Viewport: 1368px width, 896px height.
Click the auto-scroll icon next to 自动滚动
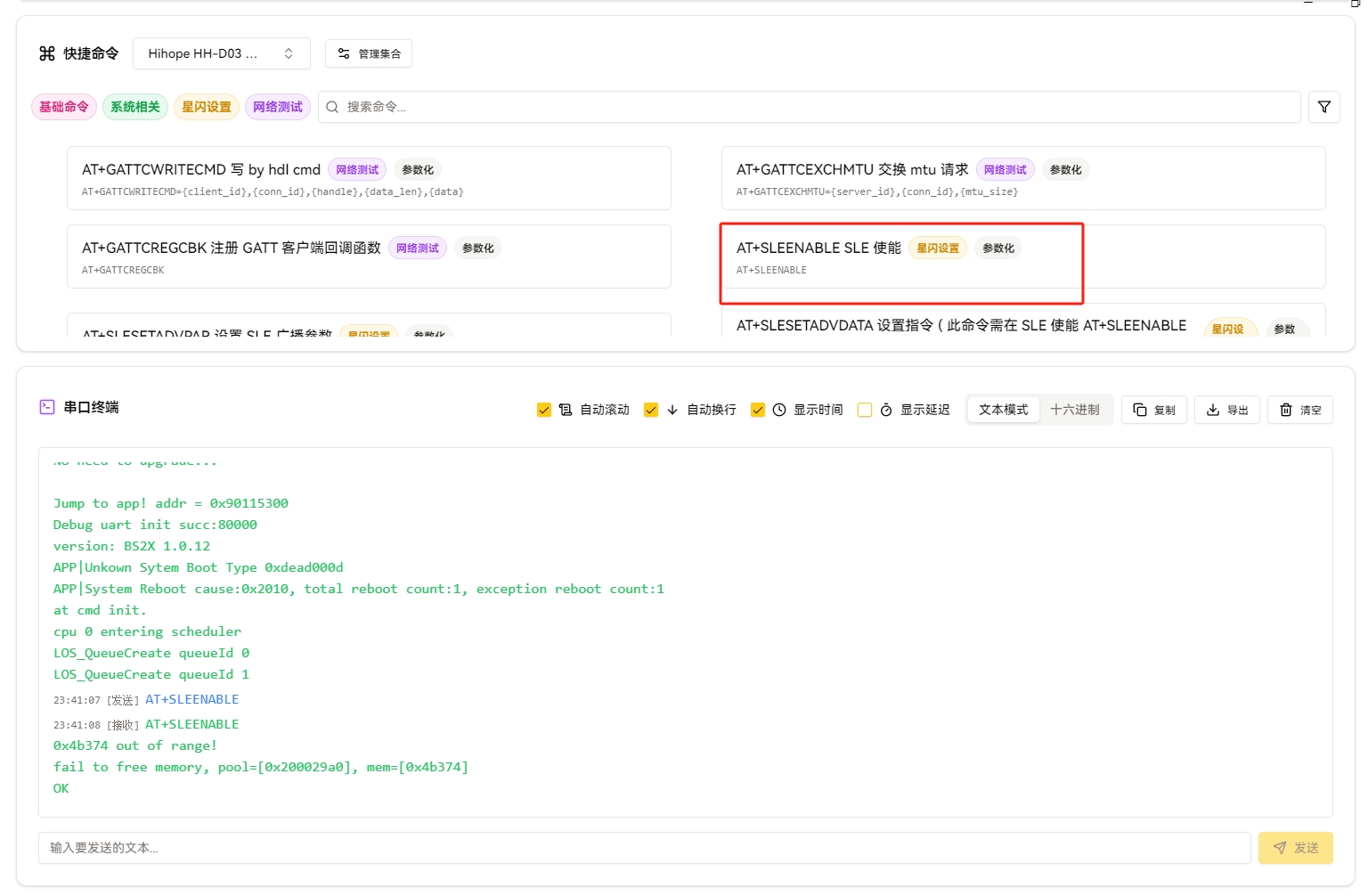[566, 410]
